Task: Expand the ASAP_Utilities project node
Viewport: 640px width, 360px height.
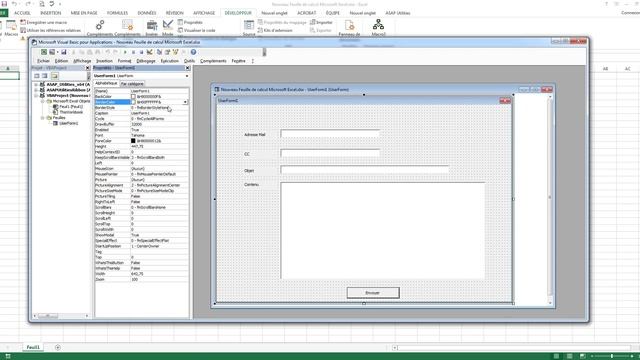Action: (x=36, y=84)
